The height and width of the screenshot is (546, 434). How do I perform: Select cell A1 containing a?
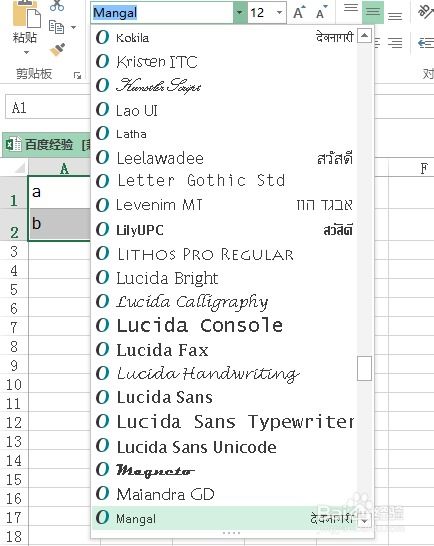tap(59, 193)
